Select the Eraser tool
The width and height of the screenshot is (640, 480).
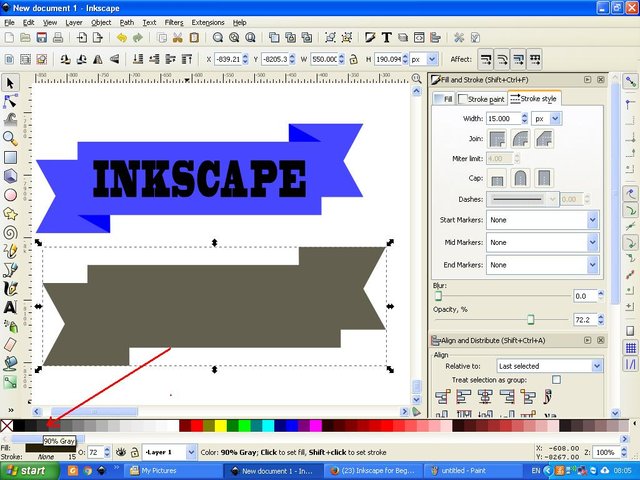click(x=10, y=344)
